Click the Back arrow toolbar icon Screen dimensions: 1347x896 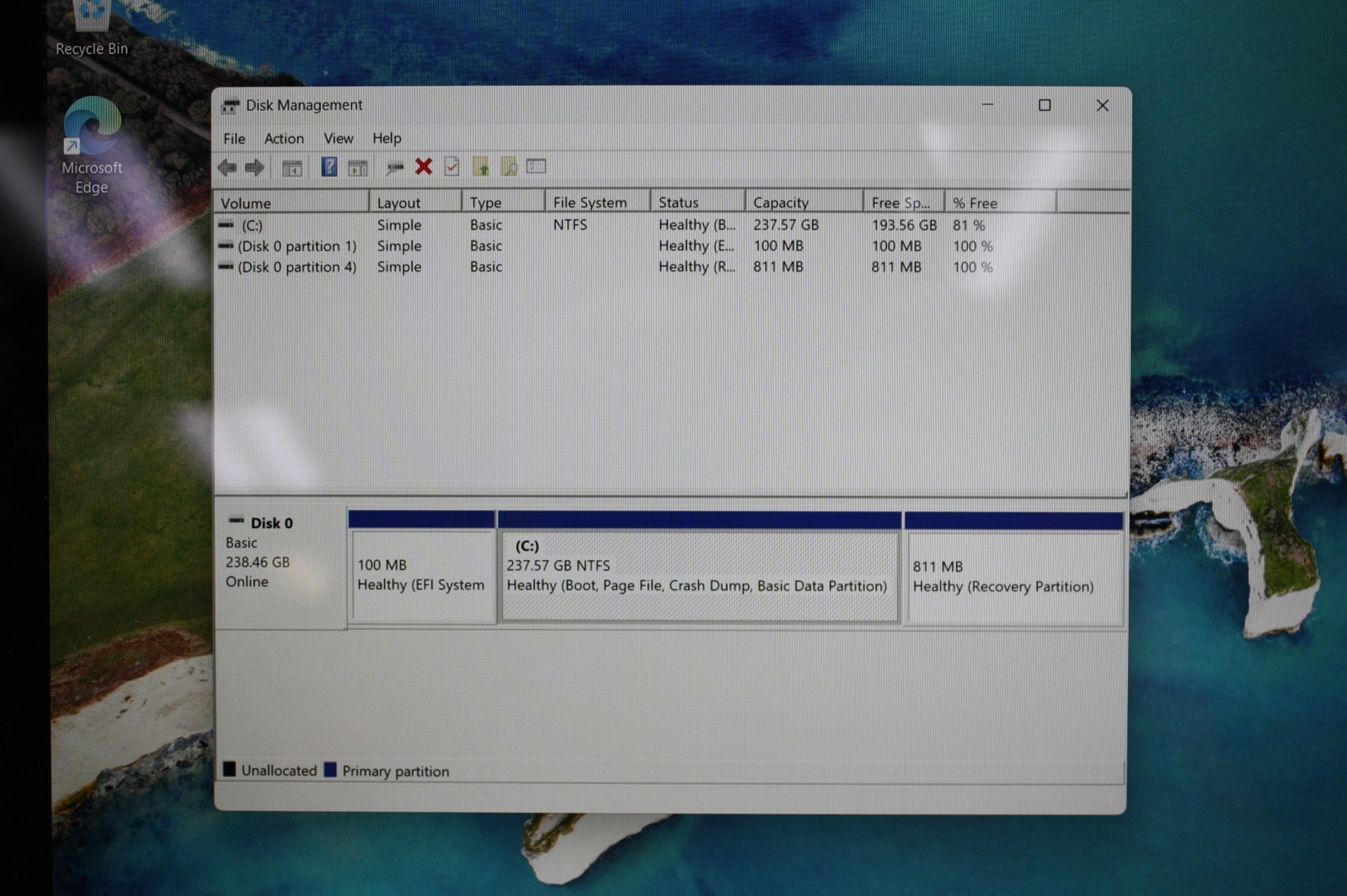click(227, 168)
